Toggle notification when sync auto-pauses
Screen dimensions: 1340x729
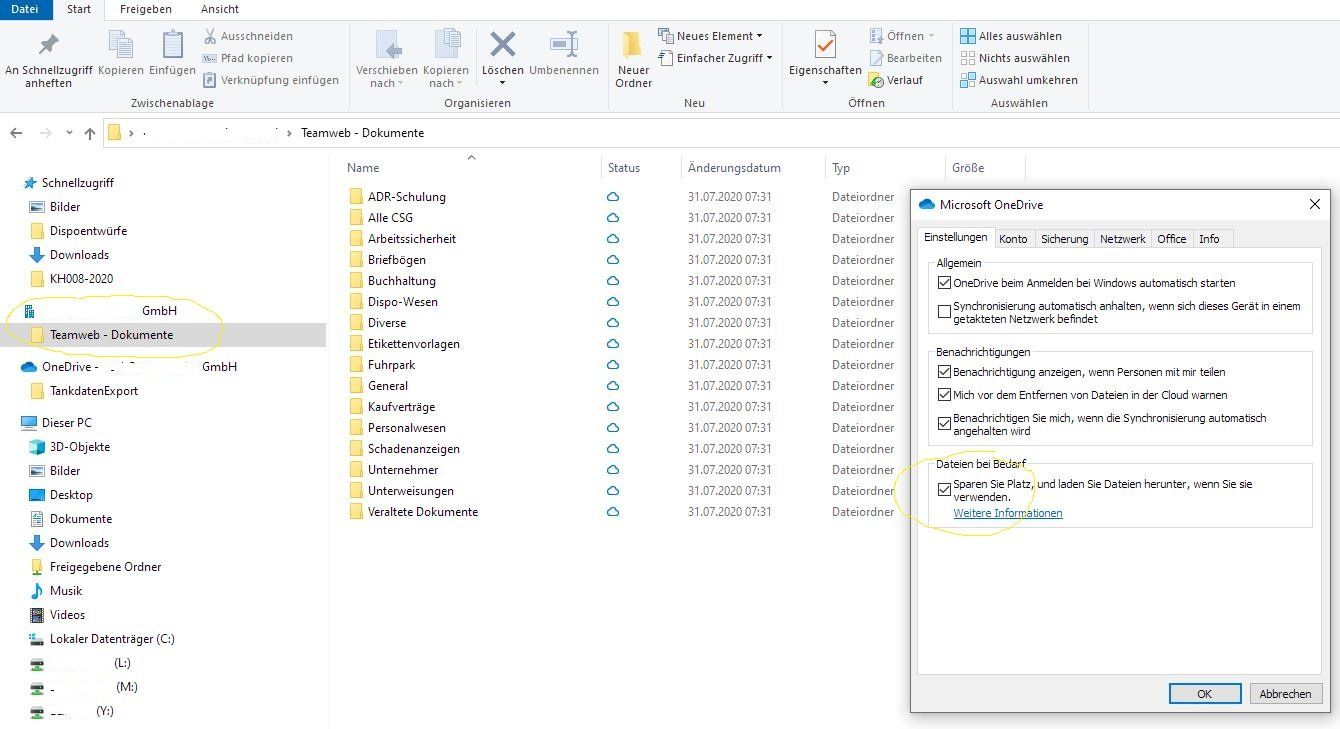pyautogui.click(x=944, y=424)
